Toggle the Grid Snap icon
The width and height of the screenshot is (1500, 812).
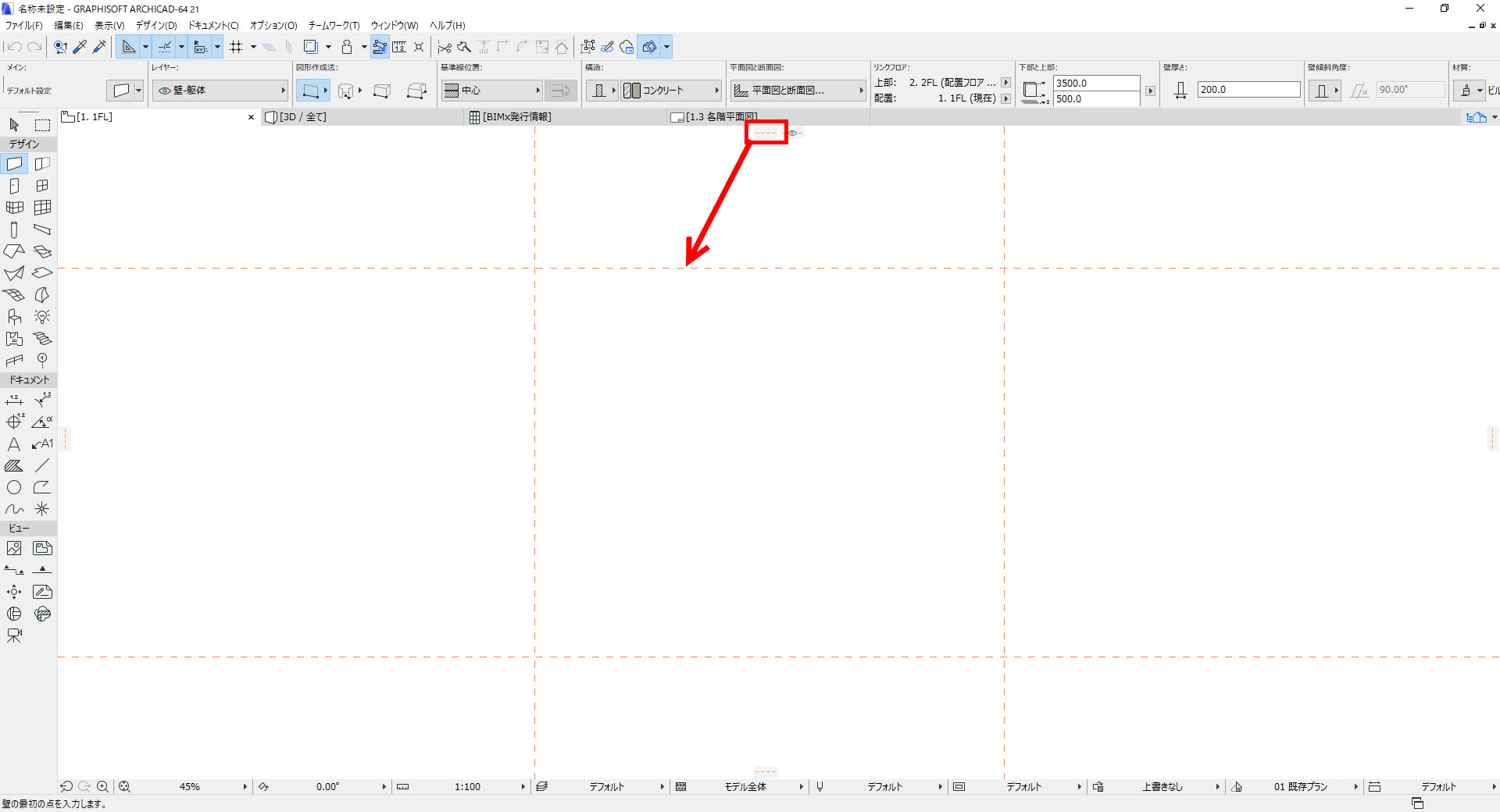click(x=237, y=47)
